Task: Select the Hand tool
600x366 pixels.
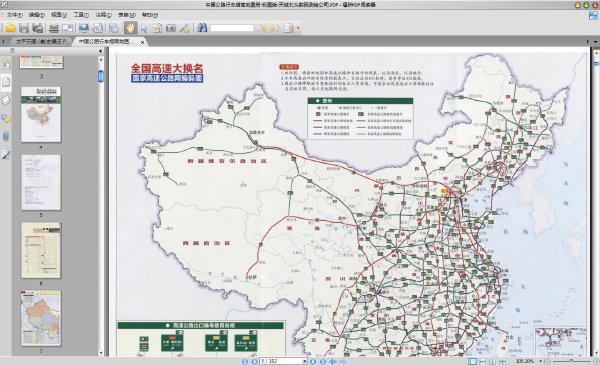Action: 130,28
